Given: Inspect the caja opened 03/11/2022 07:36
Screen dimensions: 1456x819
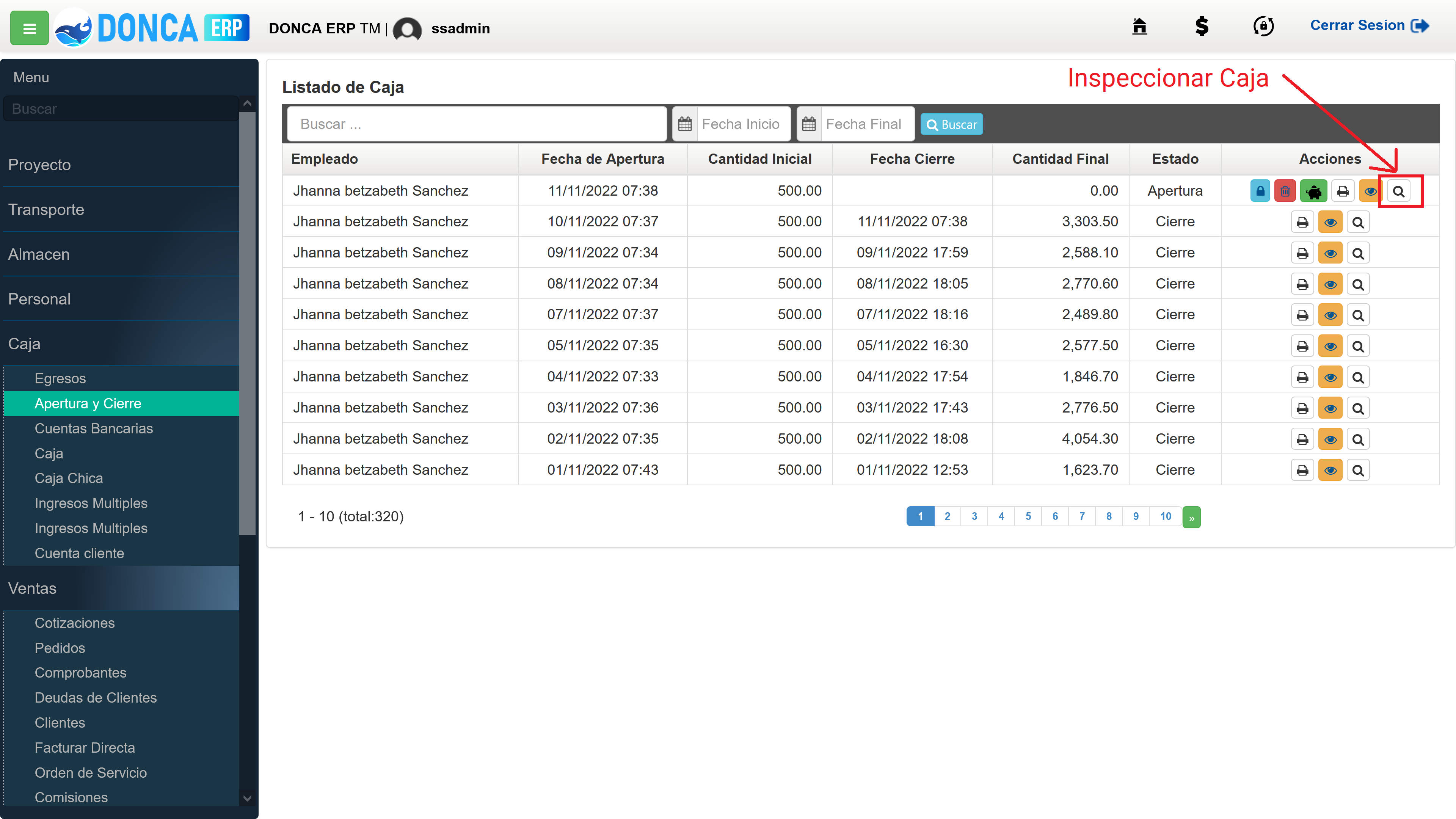Looking at the screenshot, I should 1358,408.
